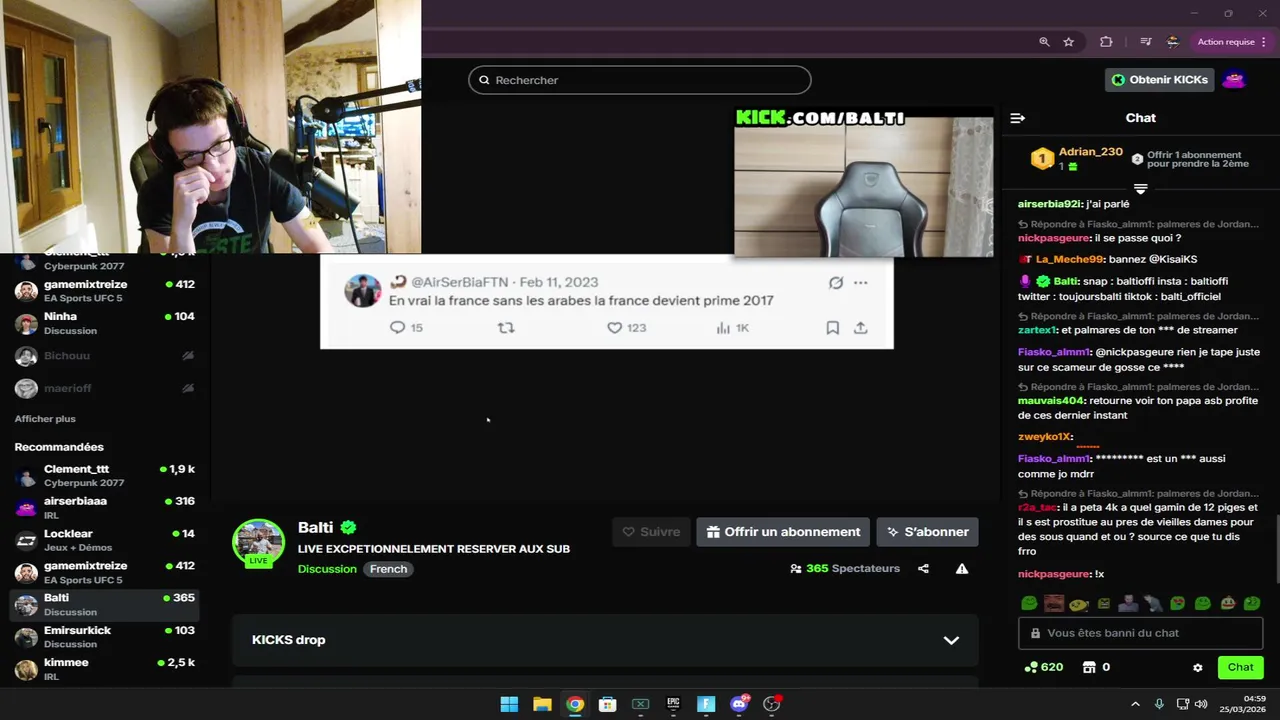
Task: Open Clement_ttt recommended channel
Action: (105, 476)
